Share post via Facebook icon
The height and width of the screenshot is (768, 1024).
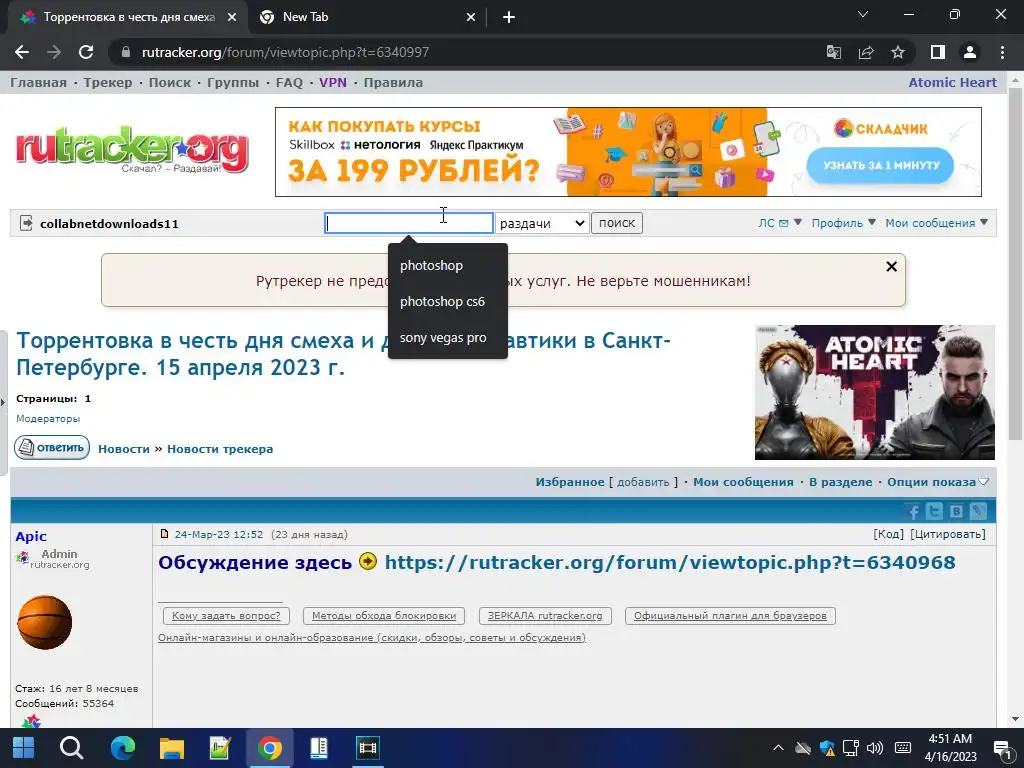point(913,511)
